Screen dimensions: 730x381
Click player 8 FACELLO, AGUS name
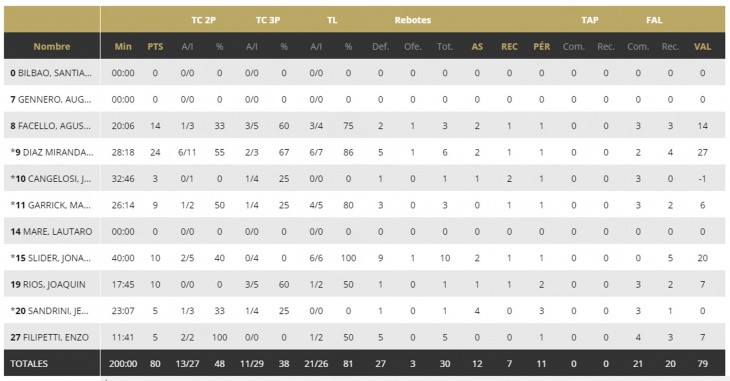[50, 126]
